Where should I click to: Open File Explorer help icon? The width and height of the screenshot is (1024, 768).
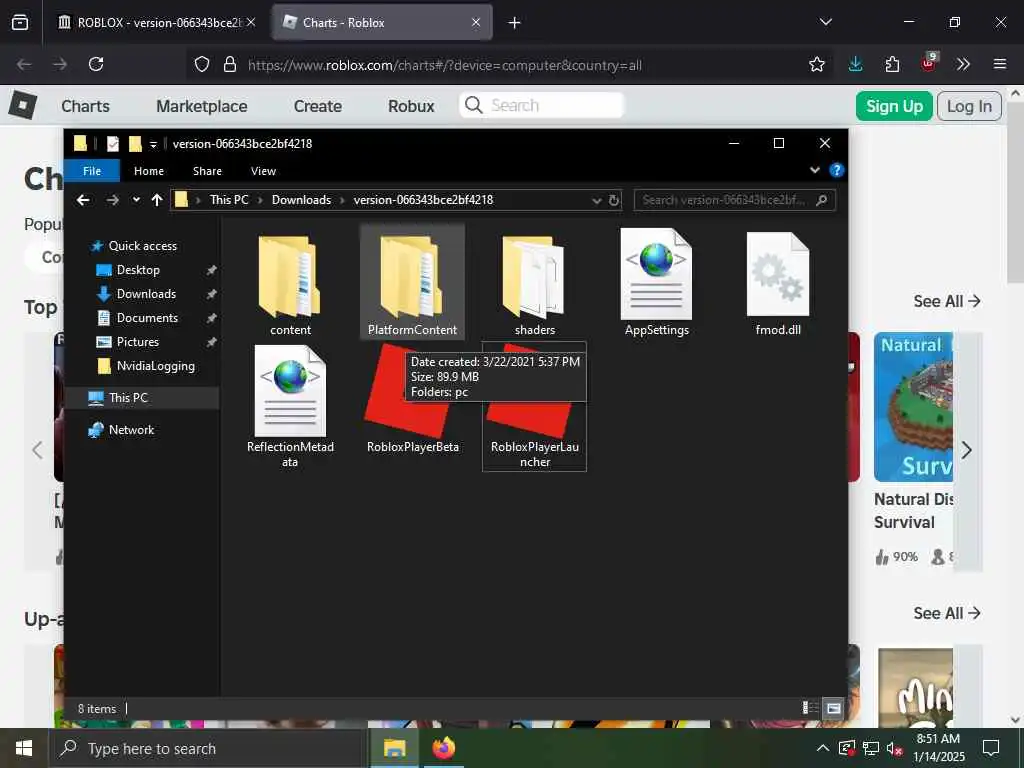coord(836,170)
